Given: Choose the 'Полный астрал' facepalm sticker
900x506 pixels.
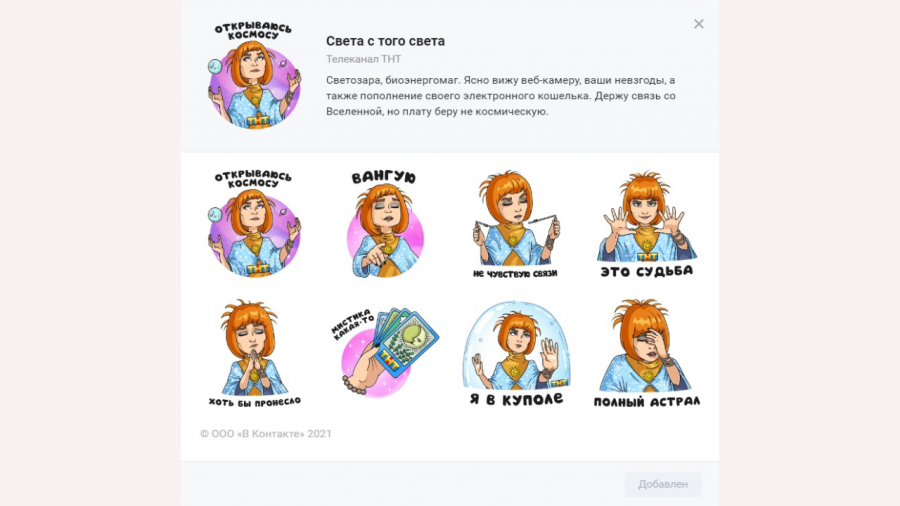Looking at the screenshot, I should point(646,353).
